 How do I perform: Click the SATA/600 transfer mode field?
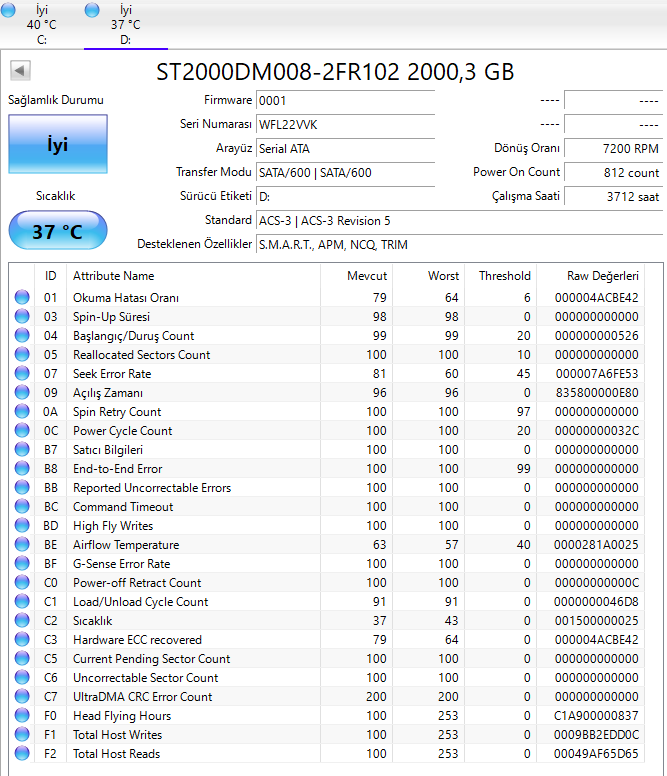coord(345,172)
